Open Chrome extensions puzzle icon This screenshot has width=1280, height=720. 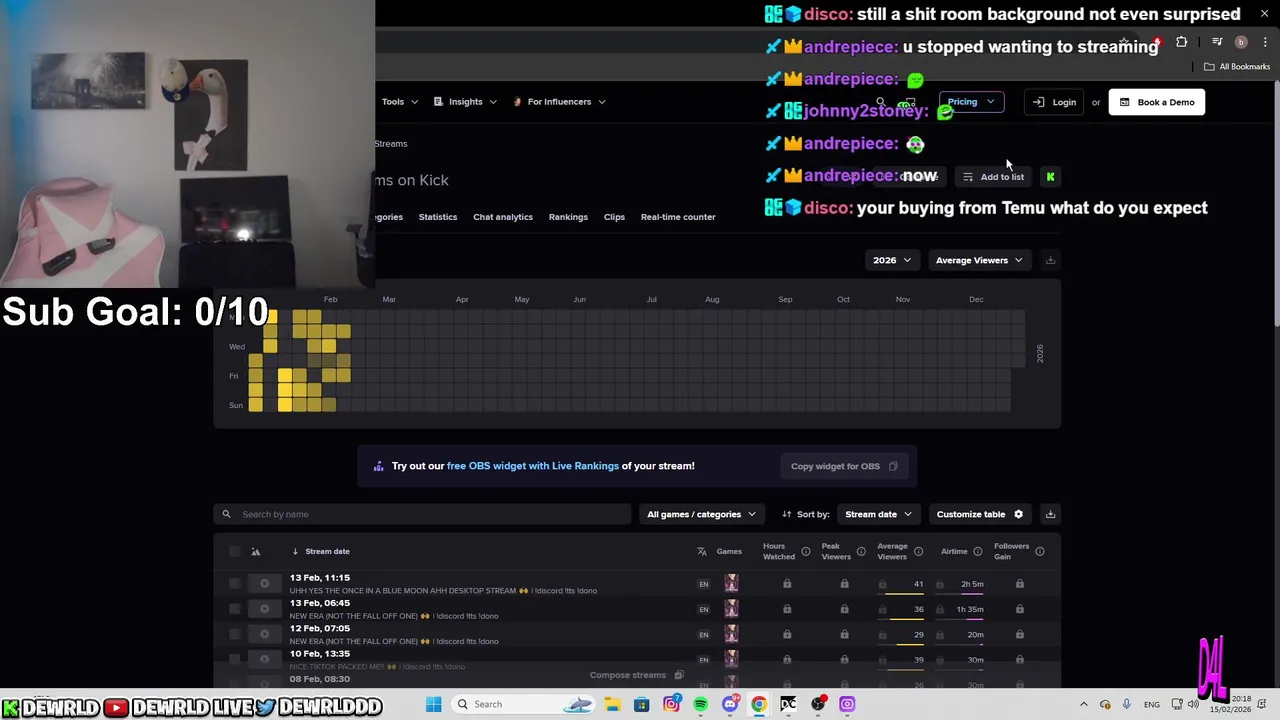point(1181,42)
